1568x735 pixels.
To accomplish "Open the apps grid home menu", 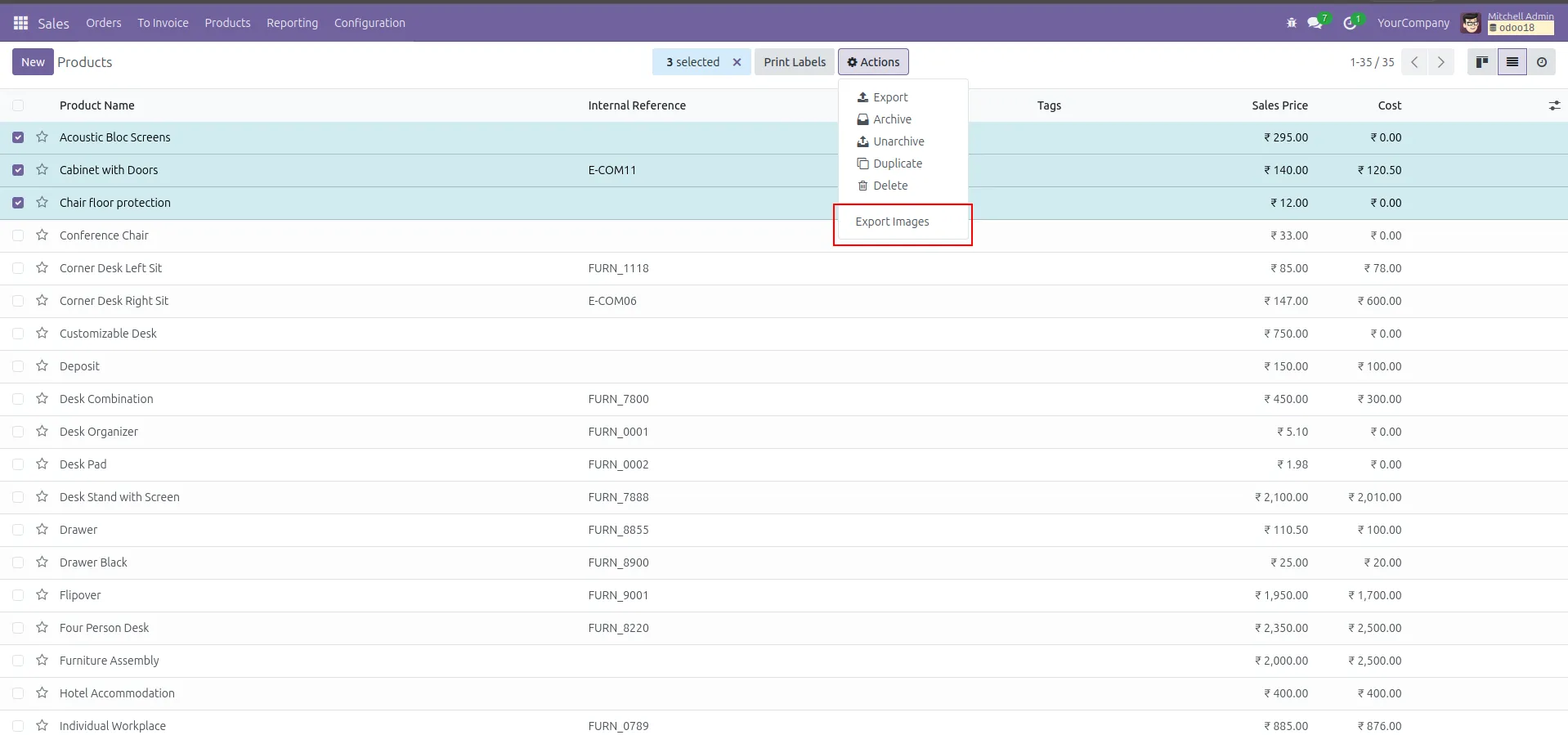I will coord(20,23).
